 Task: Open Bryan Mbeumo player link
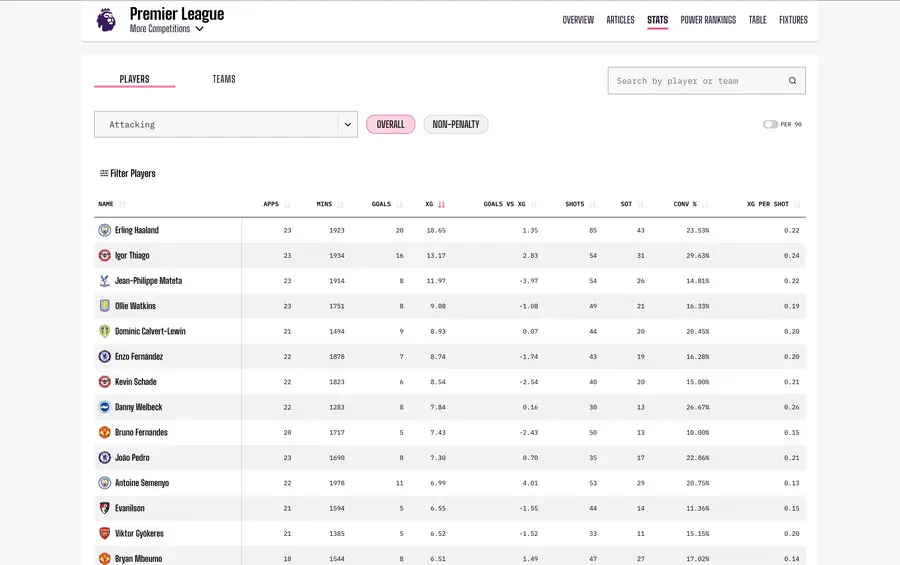coord(138,559)
